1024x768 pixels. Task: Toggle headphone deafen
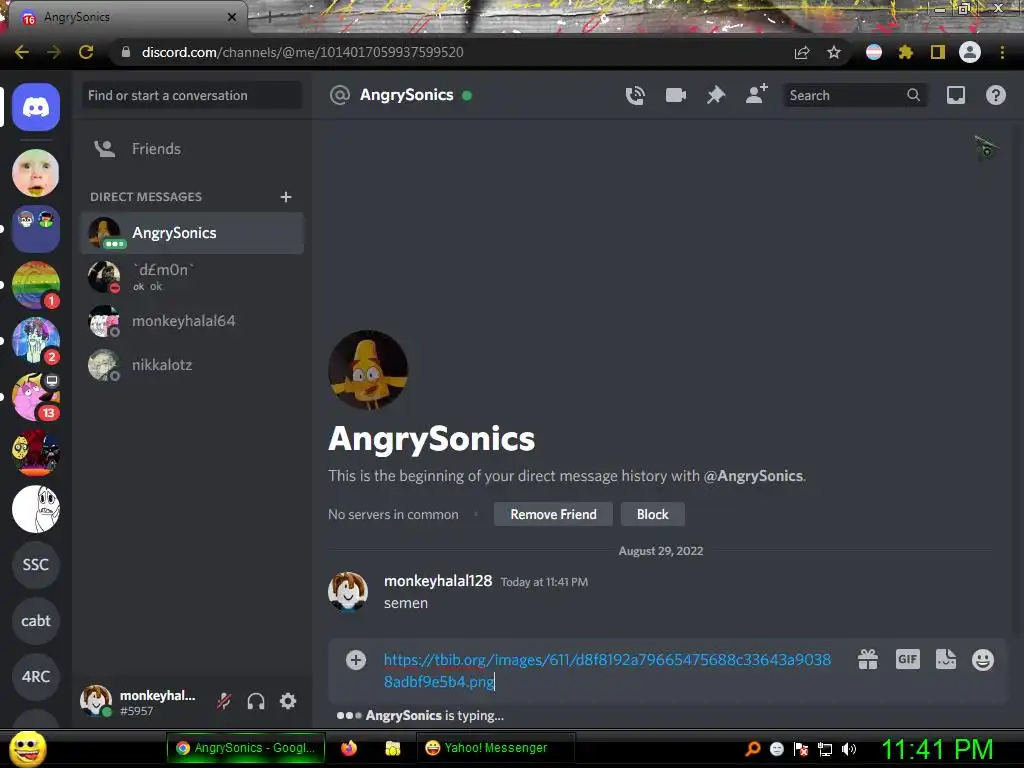click(256, 701)
